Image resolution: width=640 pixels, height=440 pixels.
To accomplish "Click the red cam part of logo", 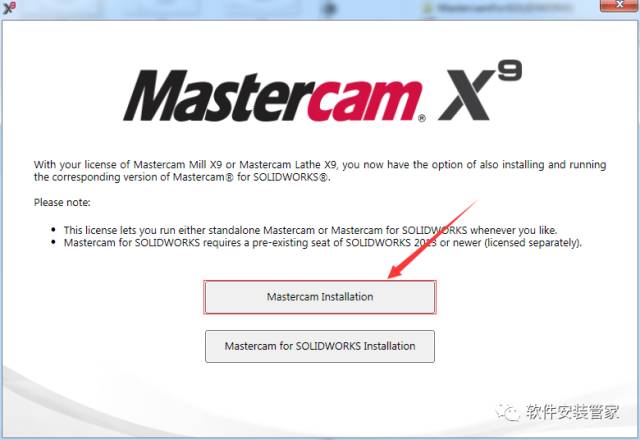I will pos(365,100).
